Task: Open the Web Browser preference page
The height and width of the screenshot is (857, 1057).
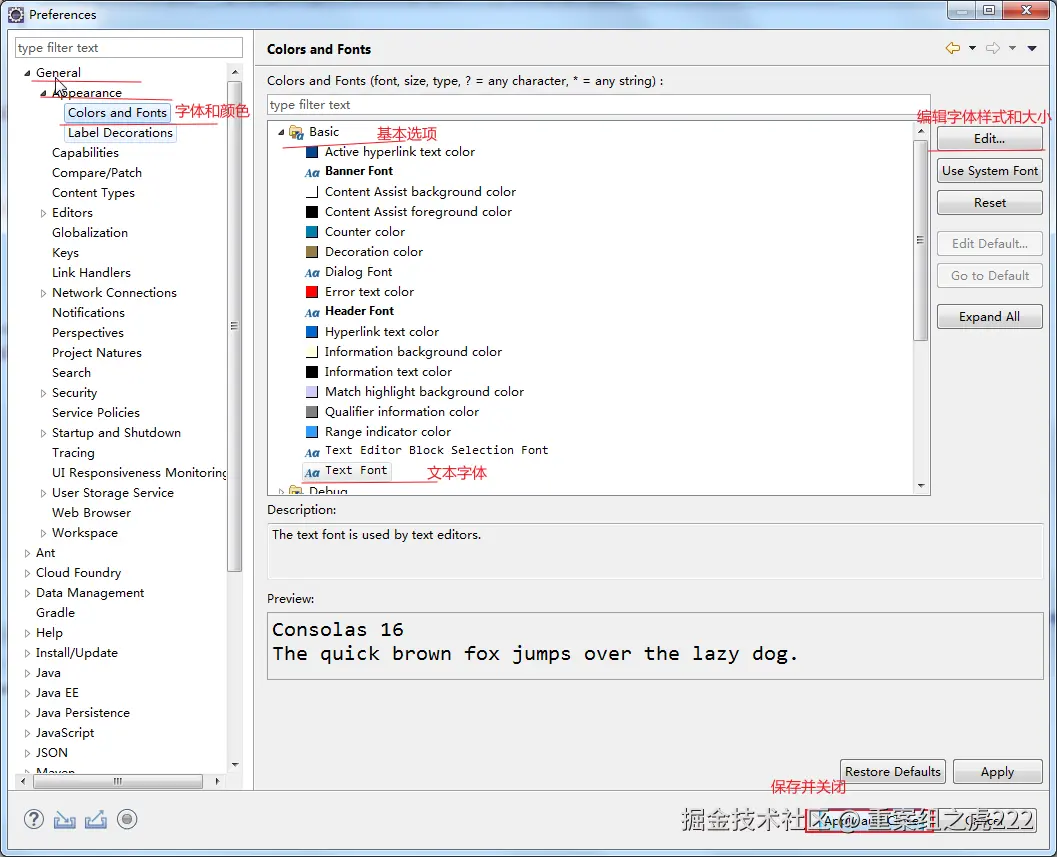Action: (x=92, y=513)
